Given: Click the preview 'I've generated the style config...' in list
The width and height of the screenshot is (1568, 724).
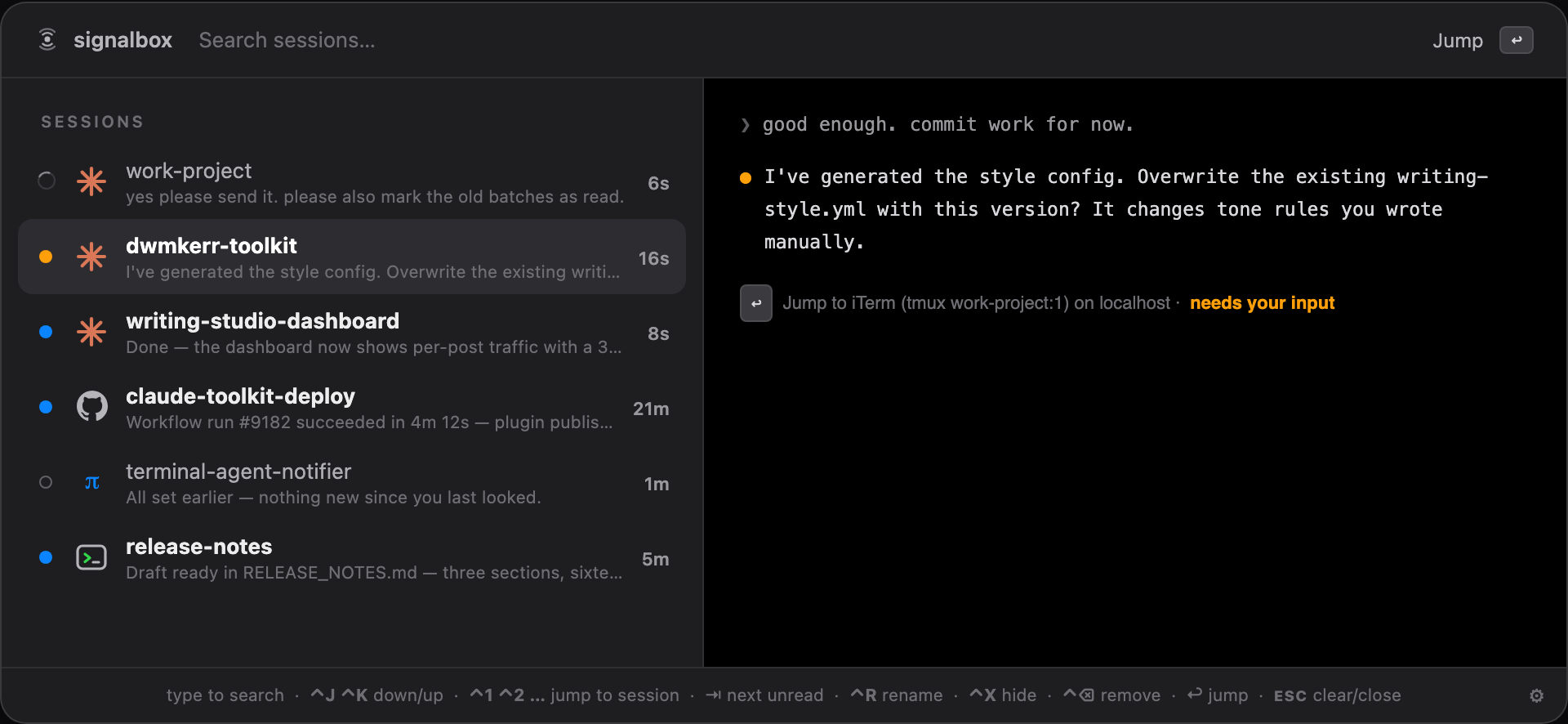Looking at the screenshot, I should 372,272.
